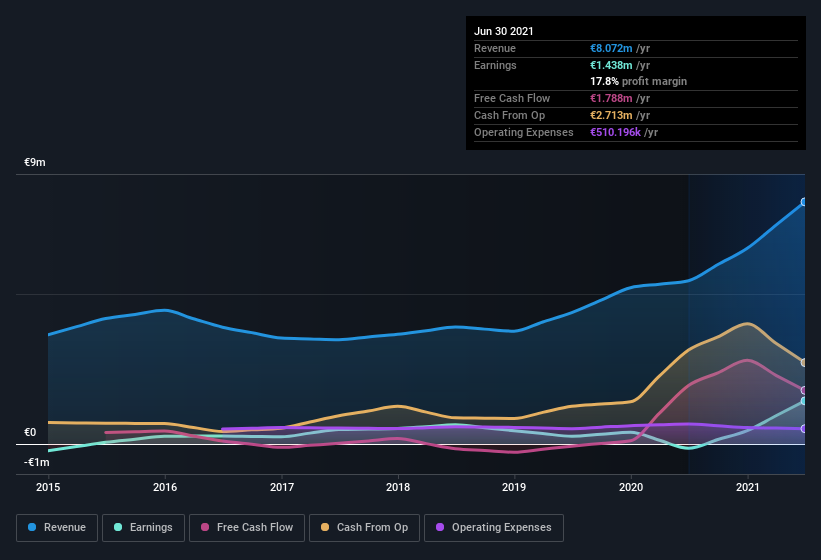The height and width of the screenshot is (560, 821).
Task: Click the Jun 30 2021 tooltip date
Action: [504, 31]
